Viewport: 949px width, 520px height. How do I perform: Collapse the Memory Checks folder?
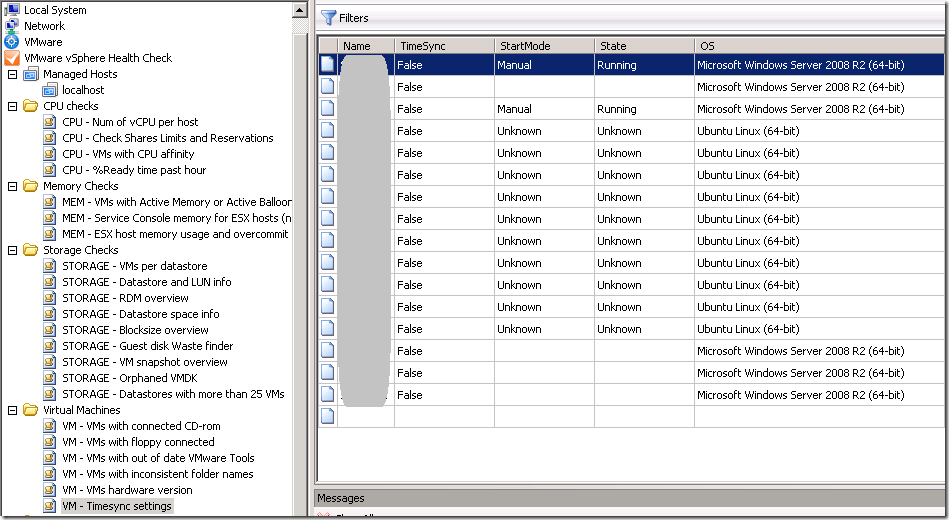[x=12, y=186]
